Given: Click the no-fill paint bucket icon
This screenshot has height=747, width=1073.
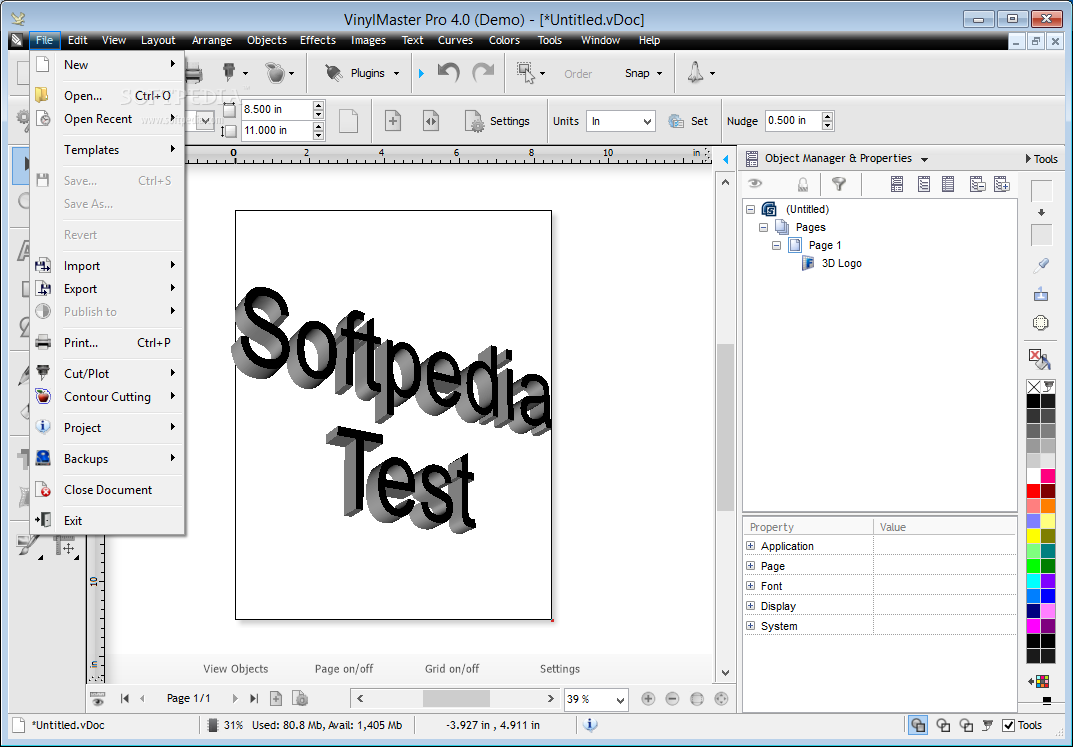Looking at the screenshot, I should [x=1039, y=359].
